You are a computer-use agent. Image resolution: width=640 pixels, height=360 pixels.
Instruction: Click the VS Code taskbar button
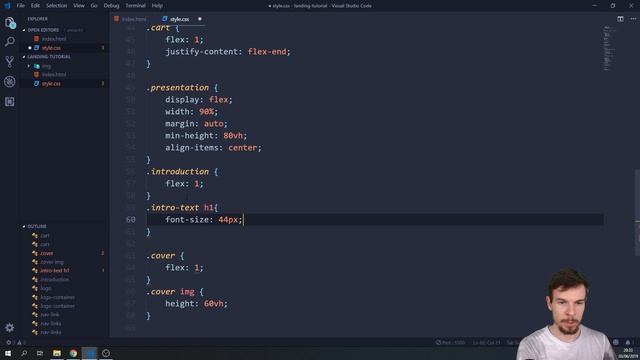coord(89,353)
